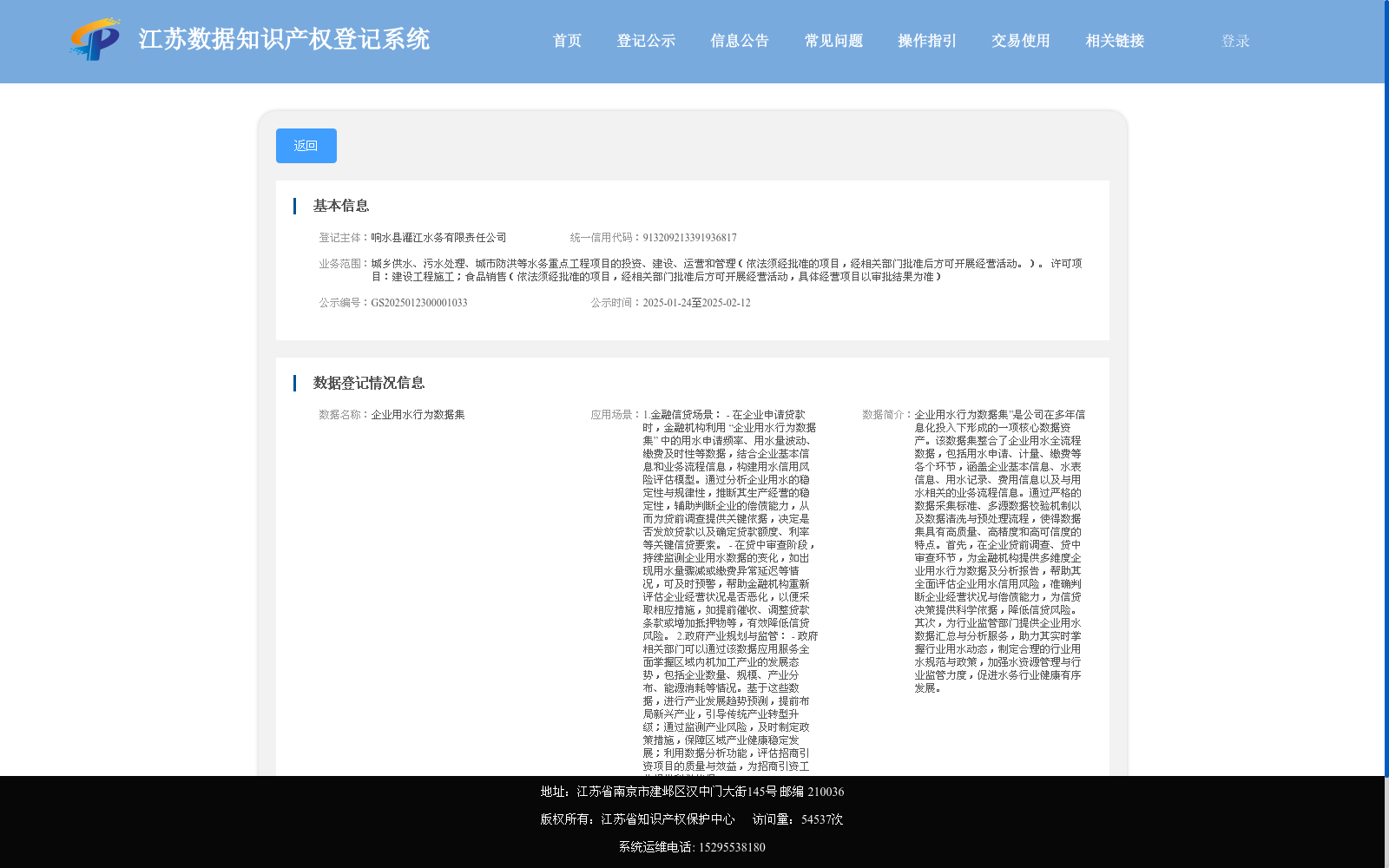
Task: Open the 首页 menu item
Action: coord(567,41)
